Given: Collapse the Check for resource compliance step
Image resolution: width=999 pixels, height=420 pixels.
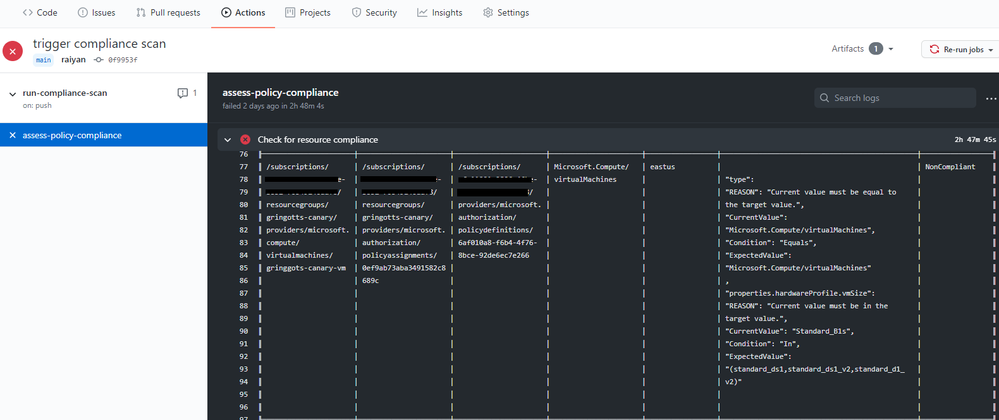Looking at the screenshot, I should click(227, 140).
